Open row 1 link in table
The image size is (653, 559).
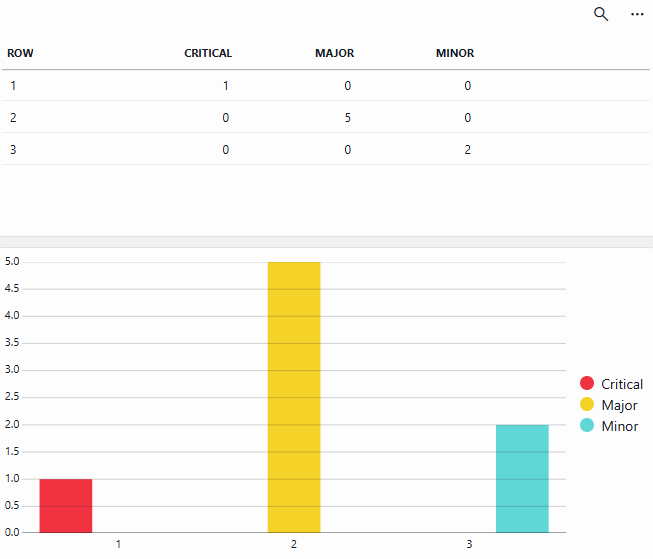[x=13, y=86]
